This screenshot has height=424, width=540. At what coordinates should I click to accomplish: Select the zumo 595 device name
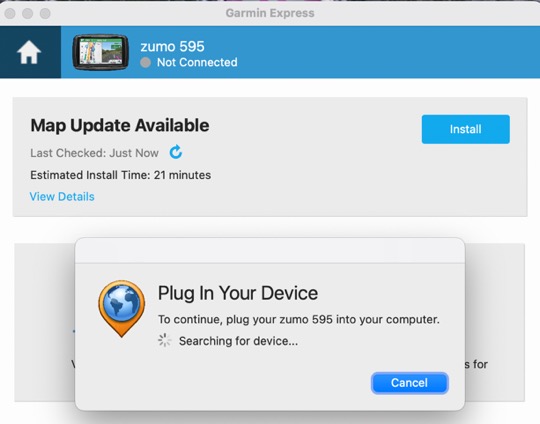(x=173, y=46)
